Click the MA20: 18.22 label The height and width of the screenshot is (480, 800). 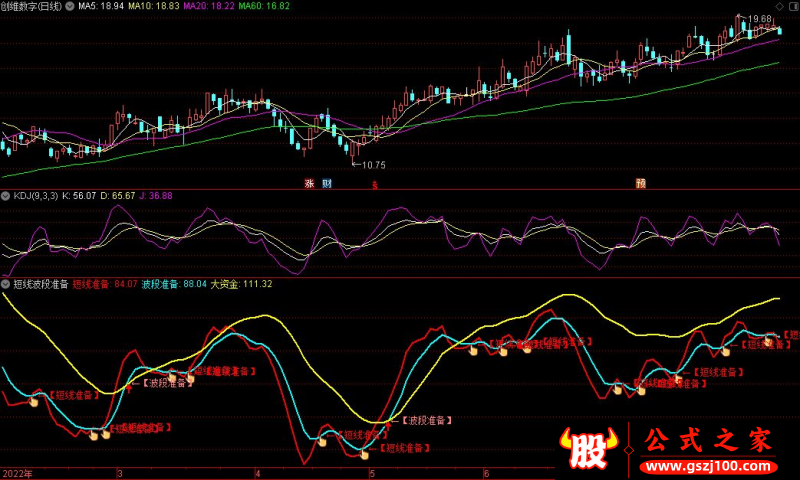209,6
